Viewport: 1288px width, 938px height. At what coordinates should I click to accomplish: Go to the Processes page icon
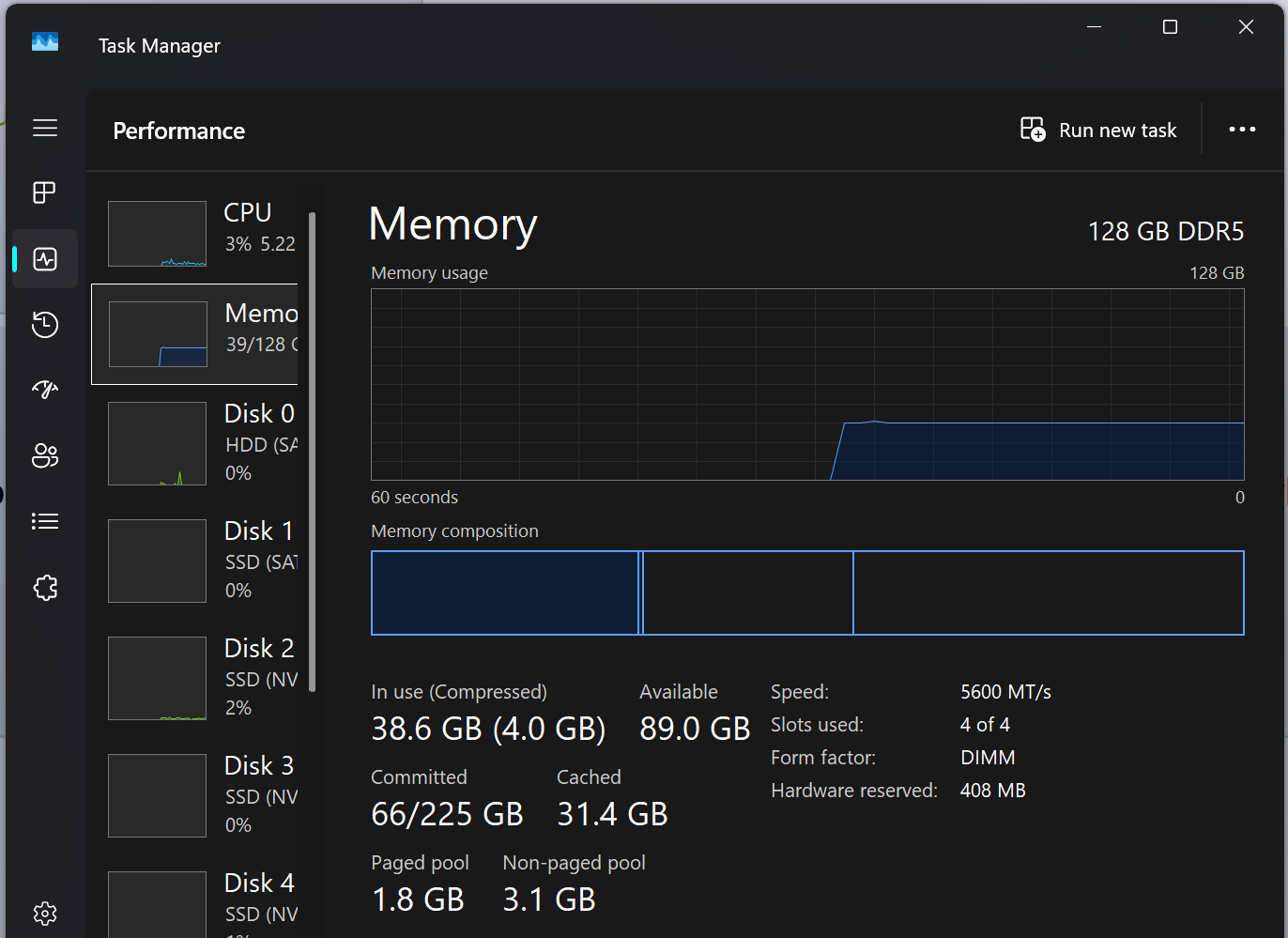click(45, 192)
